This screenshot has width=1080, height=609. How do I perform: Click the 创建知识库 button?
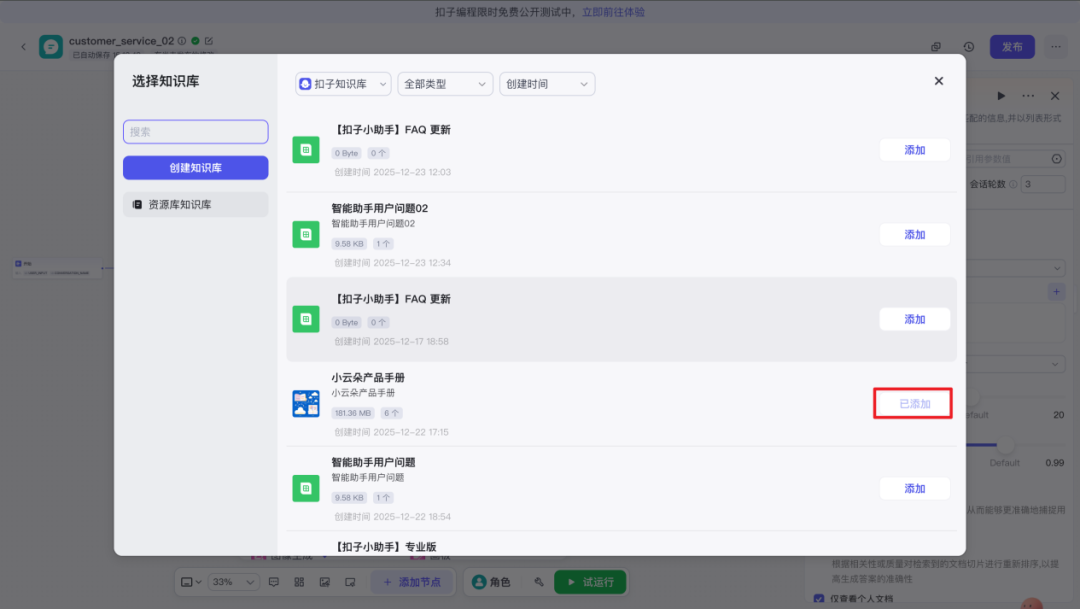click(196, 168)
